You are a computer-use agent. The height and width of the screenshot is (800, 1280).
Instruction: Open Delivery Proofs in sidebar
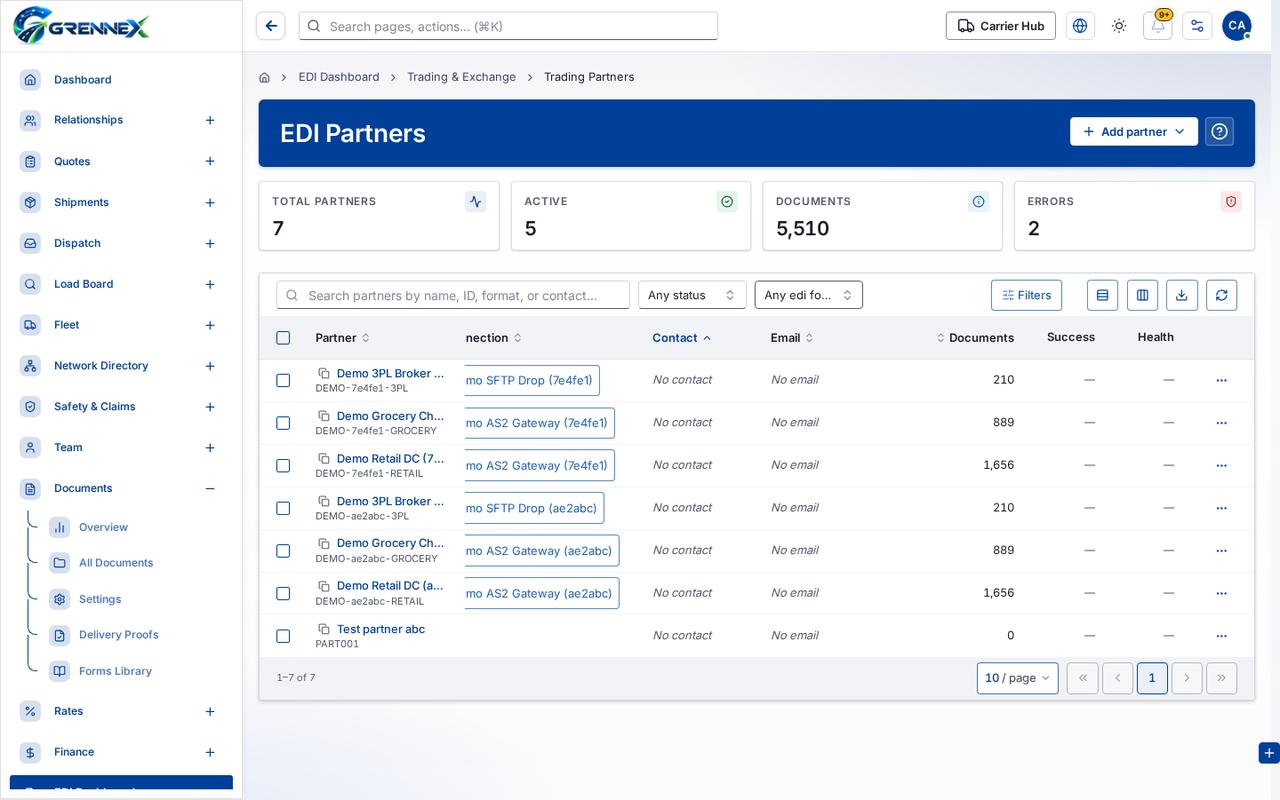(x=118, y=635)
